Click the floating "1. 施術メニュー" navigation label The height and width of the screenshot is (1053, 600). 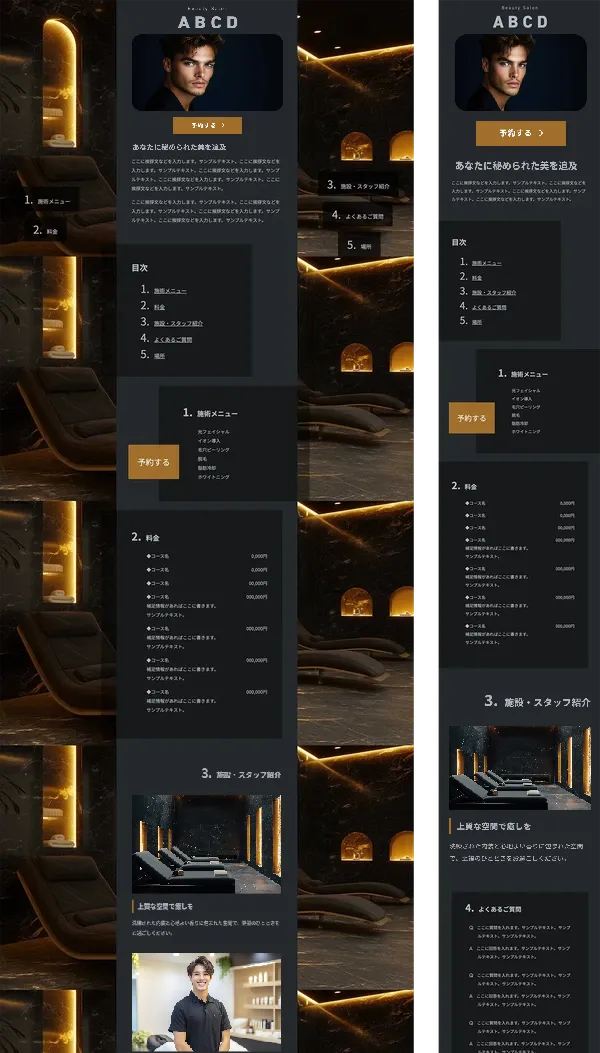[x=52, y=201]
